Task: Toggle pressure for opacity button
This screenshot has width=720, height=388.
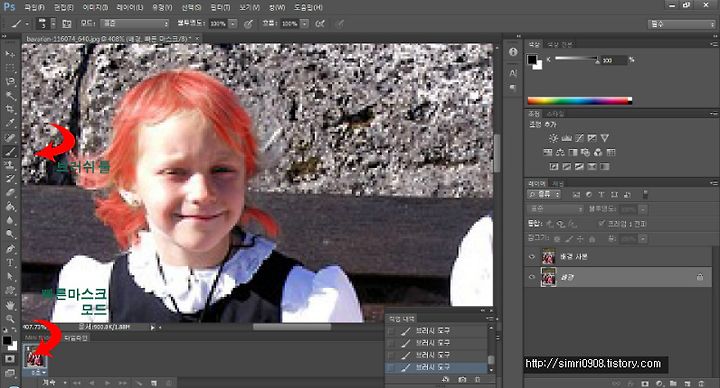Action: 248,24
